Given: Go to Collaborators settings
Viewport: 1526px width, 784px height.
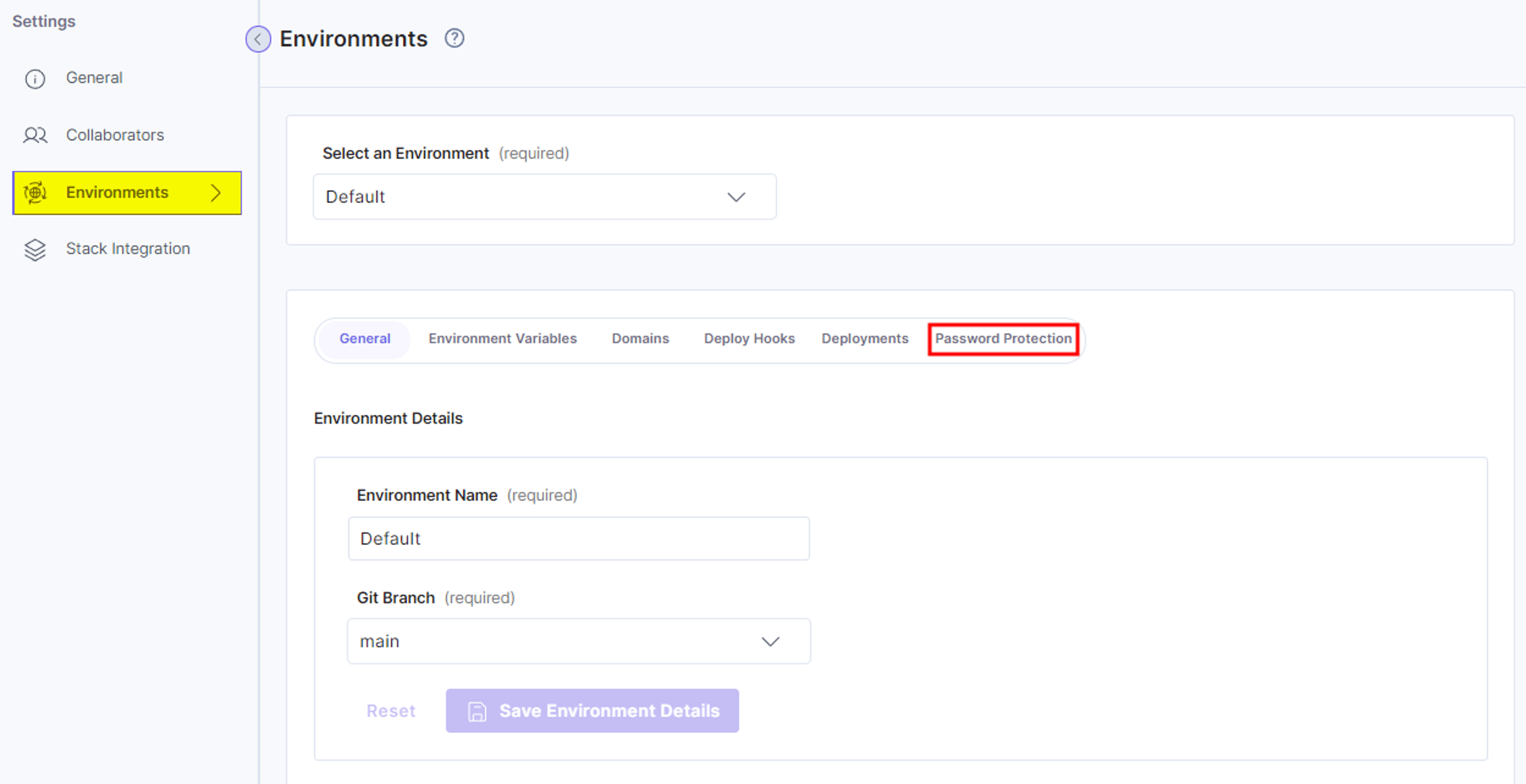Looking at the screenshot, I should pyautogui.click(x=115, y=135).
